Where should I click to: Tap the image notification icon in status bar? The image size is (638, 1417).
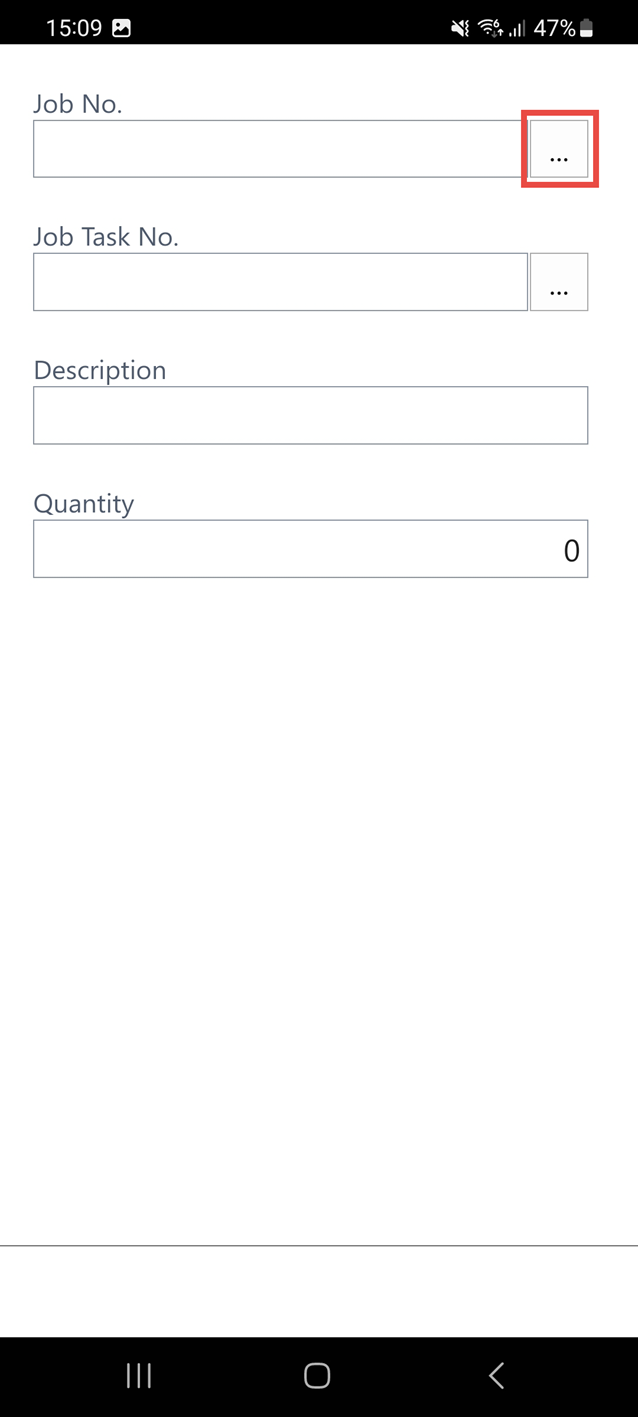pyautogui.click(x=121, y=28)
